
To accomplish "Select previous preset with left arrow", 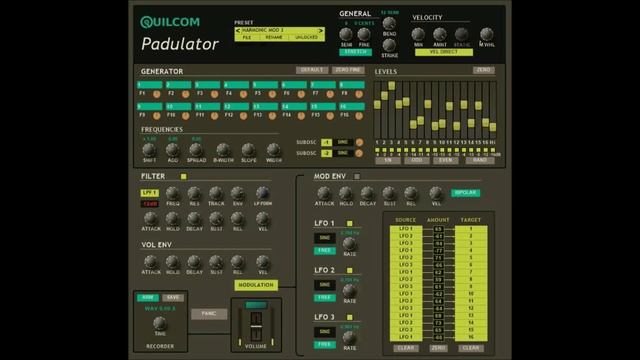I will [238, 31].
